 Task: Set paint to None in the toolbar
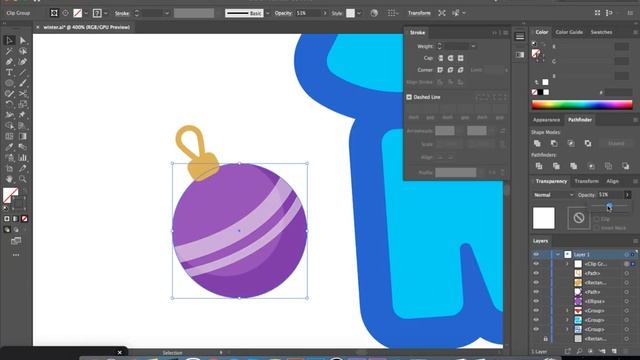pyautogui.click(x=24, y=219)
